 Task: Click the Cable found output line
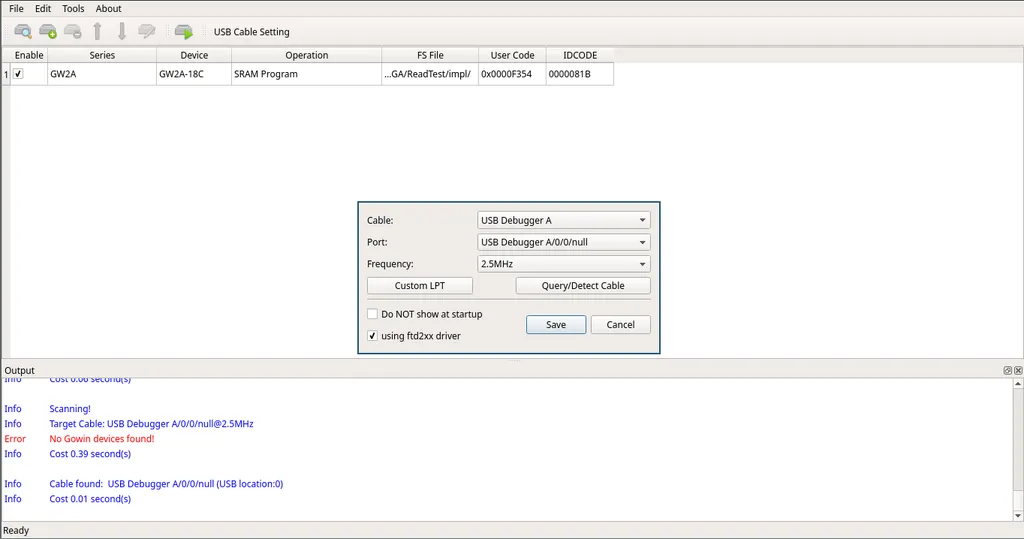tap(167, 484)
